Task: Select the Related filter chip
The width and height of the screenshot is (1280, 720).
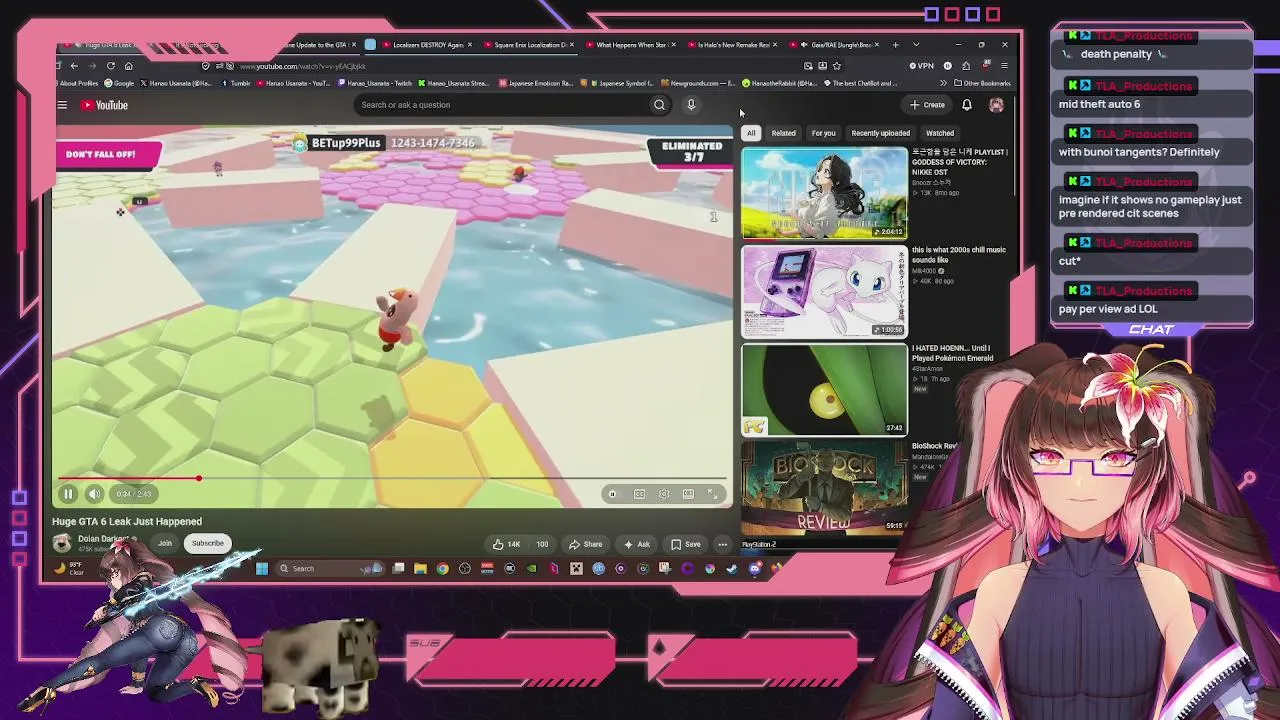Action: click(784, 133)
